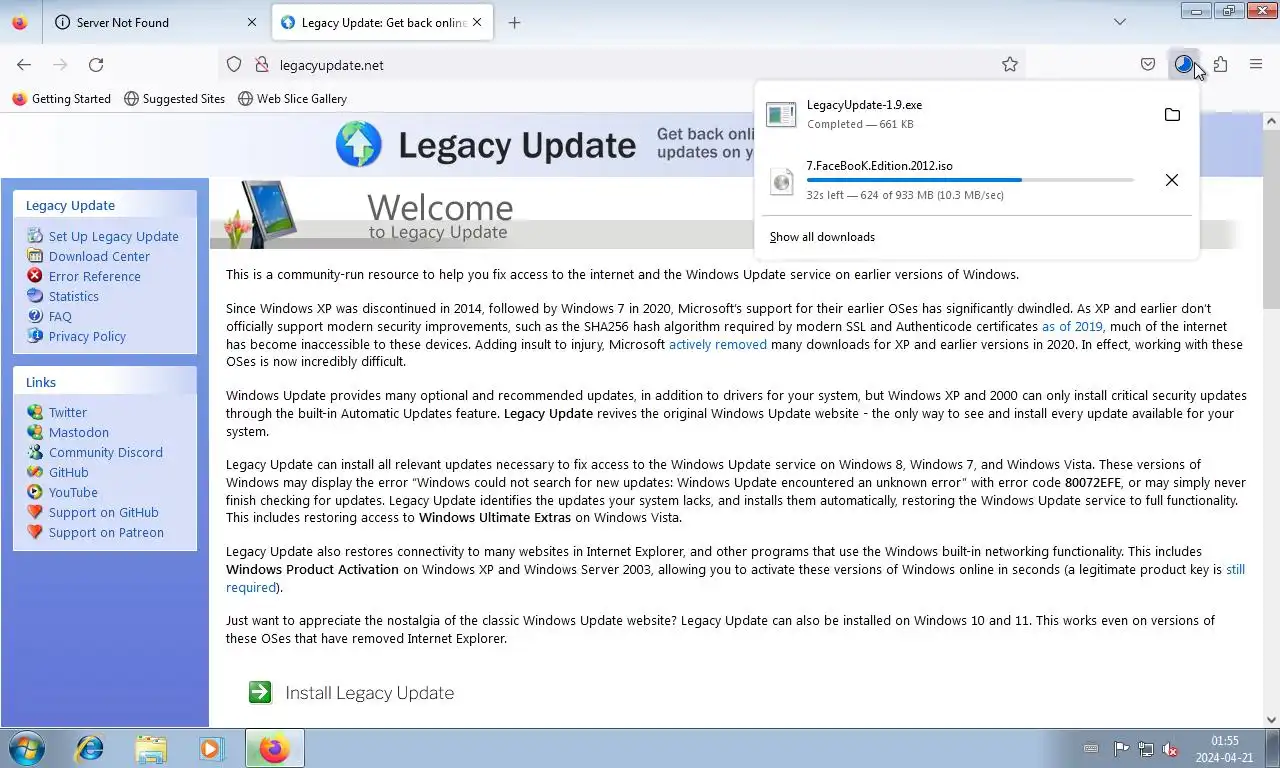This screenshot has width=1280, height=768.
Task: Click the muted volume tray icon
Action: point(1171,749)
